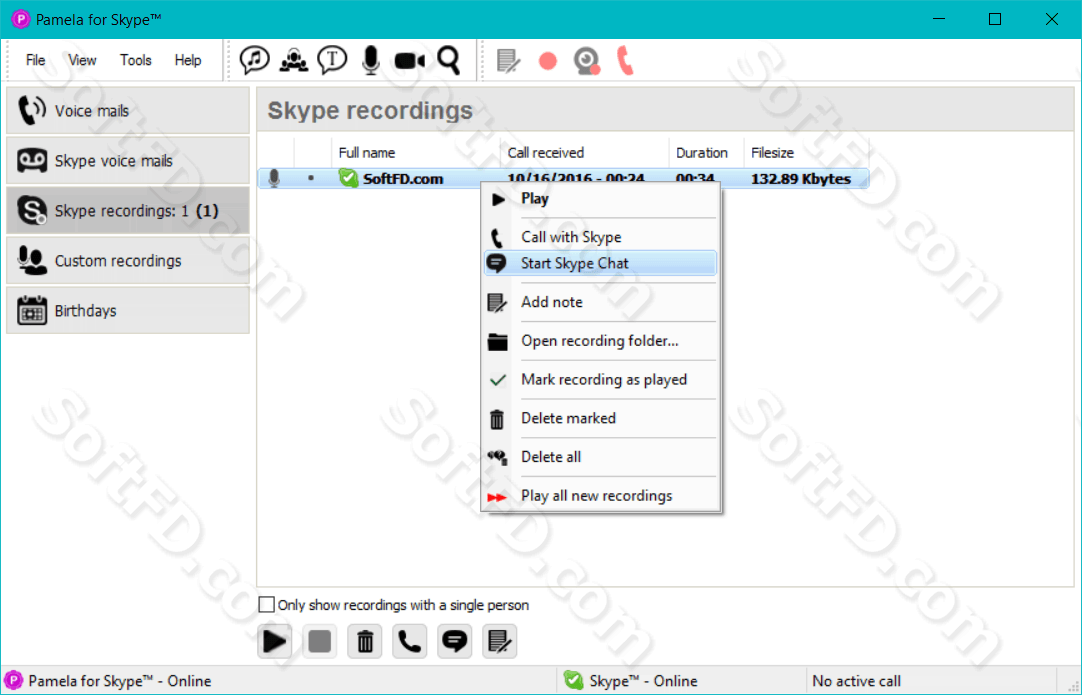Click the bottom trash delete button
This screenshot has height=695, width=1082.
[x=365, y=641]
